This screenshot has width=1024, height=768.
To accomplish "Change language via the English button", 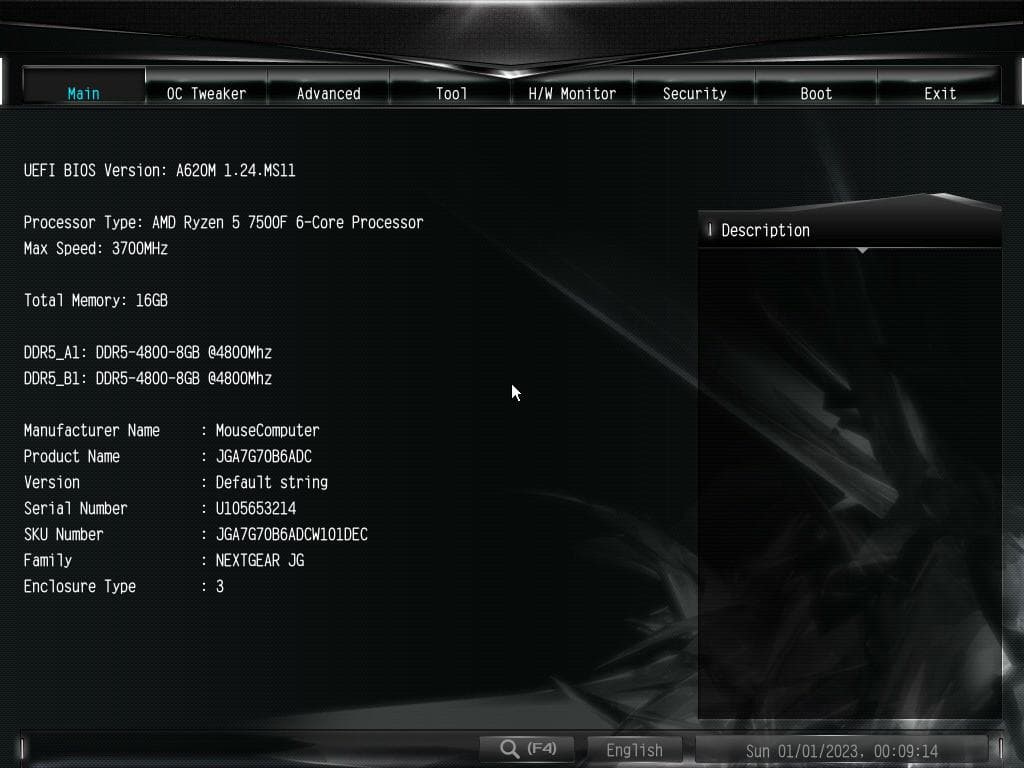I will [634, 750].
